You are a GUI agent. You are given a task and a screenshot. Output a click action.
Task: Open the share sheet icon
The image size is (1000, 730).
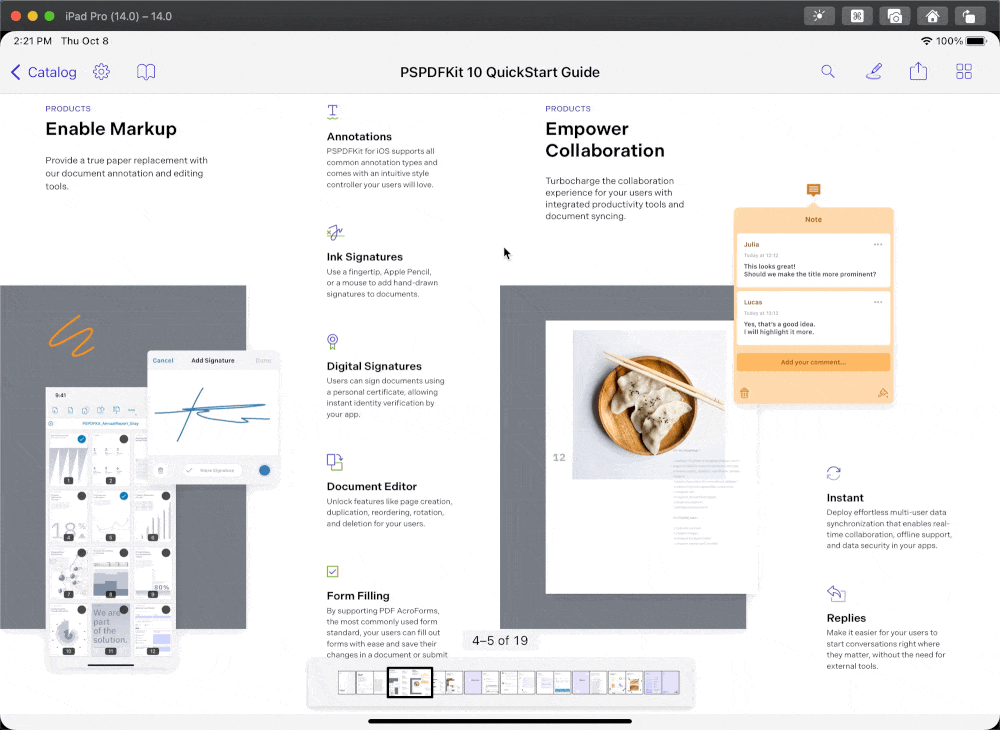coord(918,72)
